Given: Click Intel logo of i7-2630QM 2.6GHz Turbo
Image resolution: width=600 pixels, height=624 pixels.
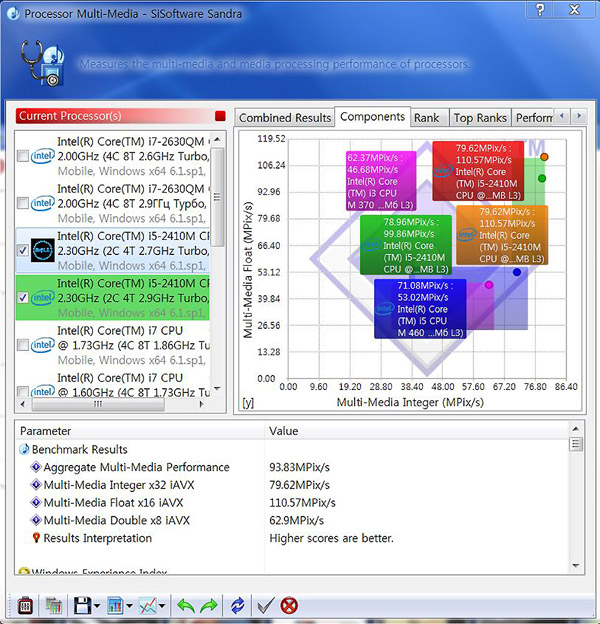Looking at the screenshot, I should point(43,156).
